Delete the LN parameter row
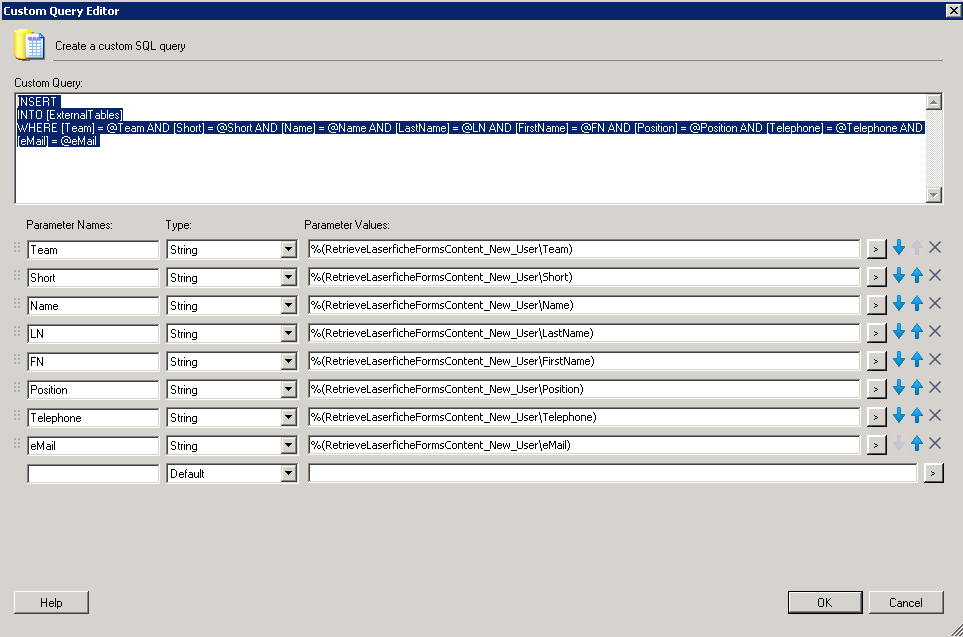Viewport: 963px width, 637px height. coord(935,332)
